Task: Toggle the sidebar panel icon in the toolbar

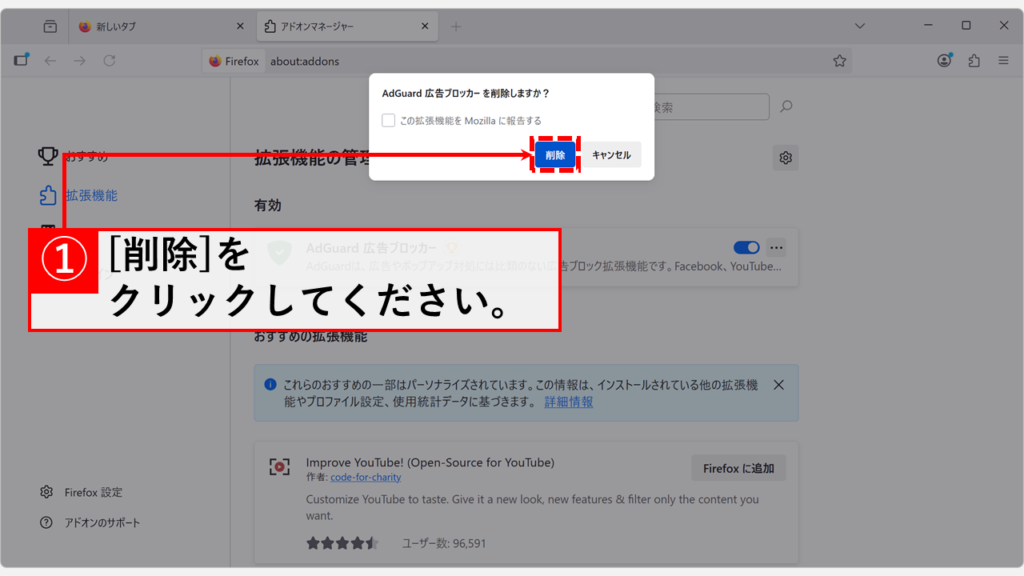Action: 22,60
